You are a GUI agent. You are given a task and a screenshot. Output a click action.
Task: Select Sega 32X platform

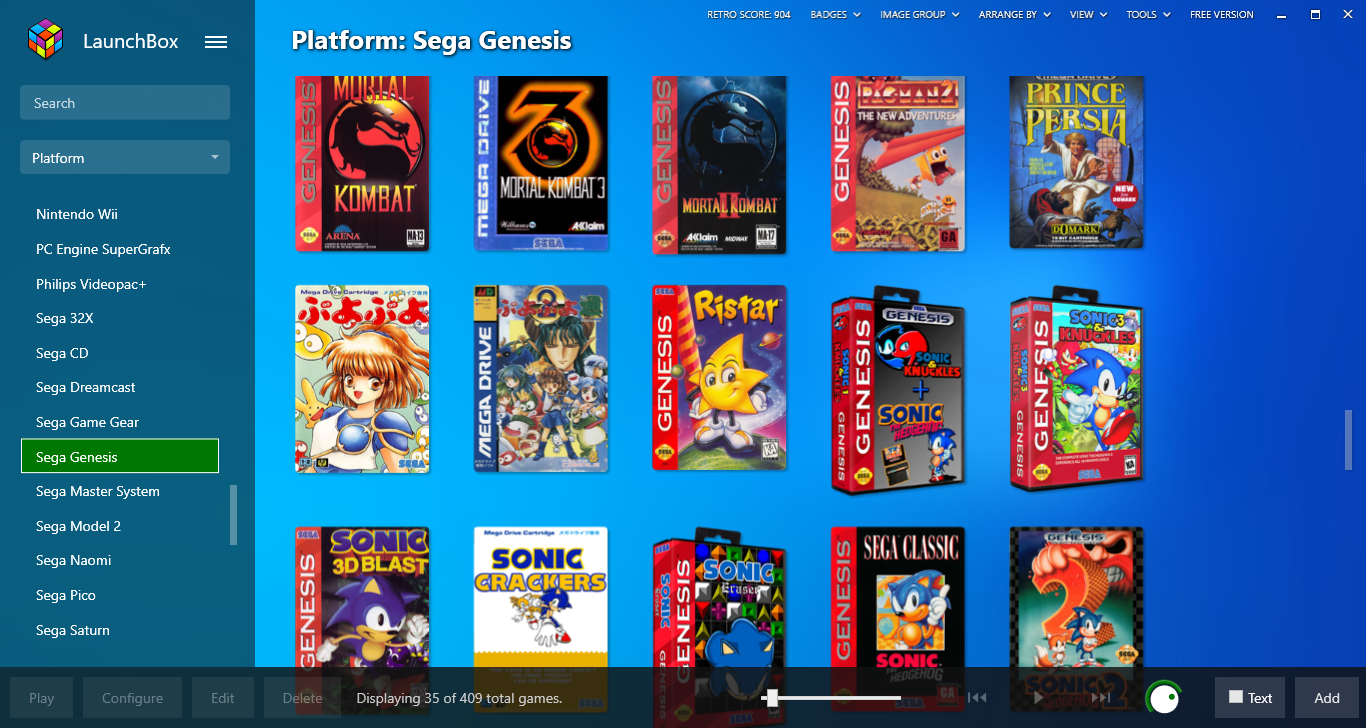pyautogui.click(x=120, y=318)
